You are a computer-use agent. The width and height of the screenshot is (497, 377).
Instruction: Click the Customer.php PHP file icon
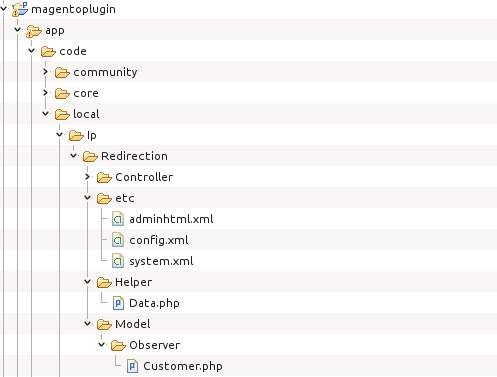132,366
